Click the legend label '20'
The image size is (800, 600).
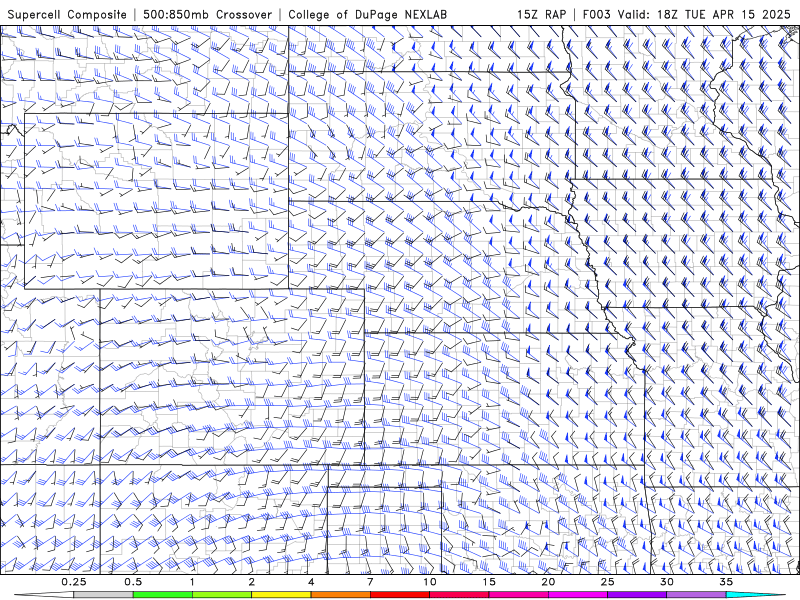pyautogui.click(x=548, y=582)
